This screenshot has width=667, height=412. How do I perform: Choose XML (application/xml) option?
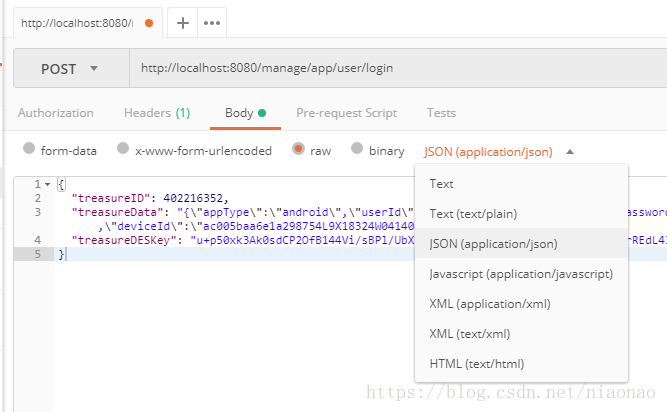[521, 304]
